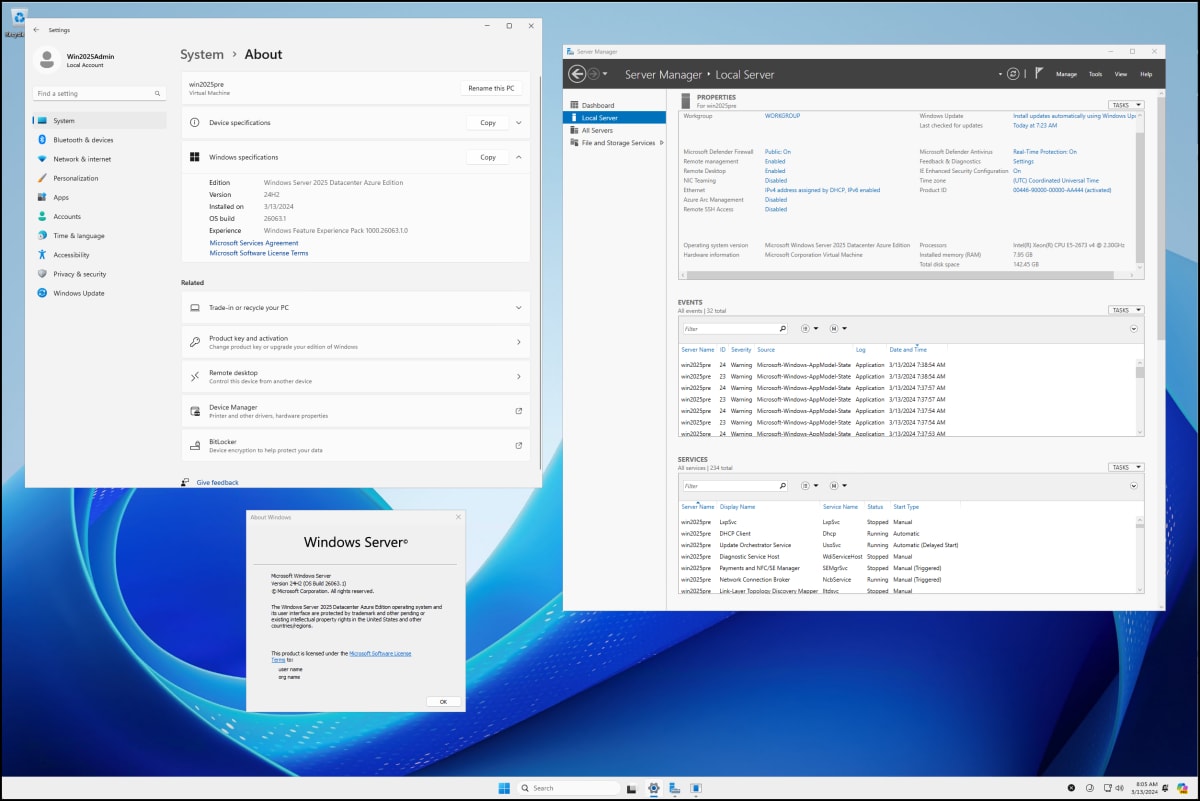Open the Copilot icon in system tray
1200x801 pixels.
(1183, 788)
